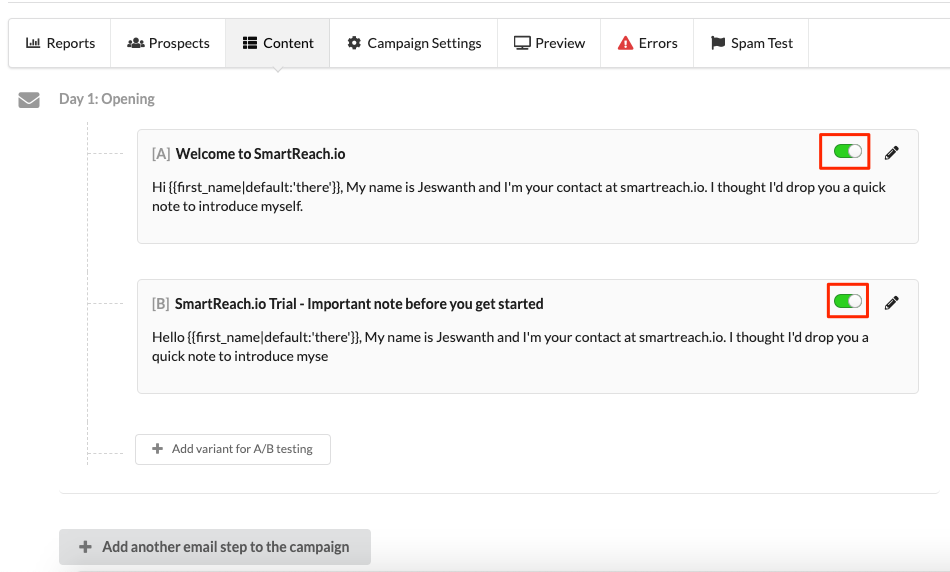Add another email step to the campaign
Image resolution: width=950 pixels, height=572 pixels.
214,547
